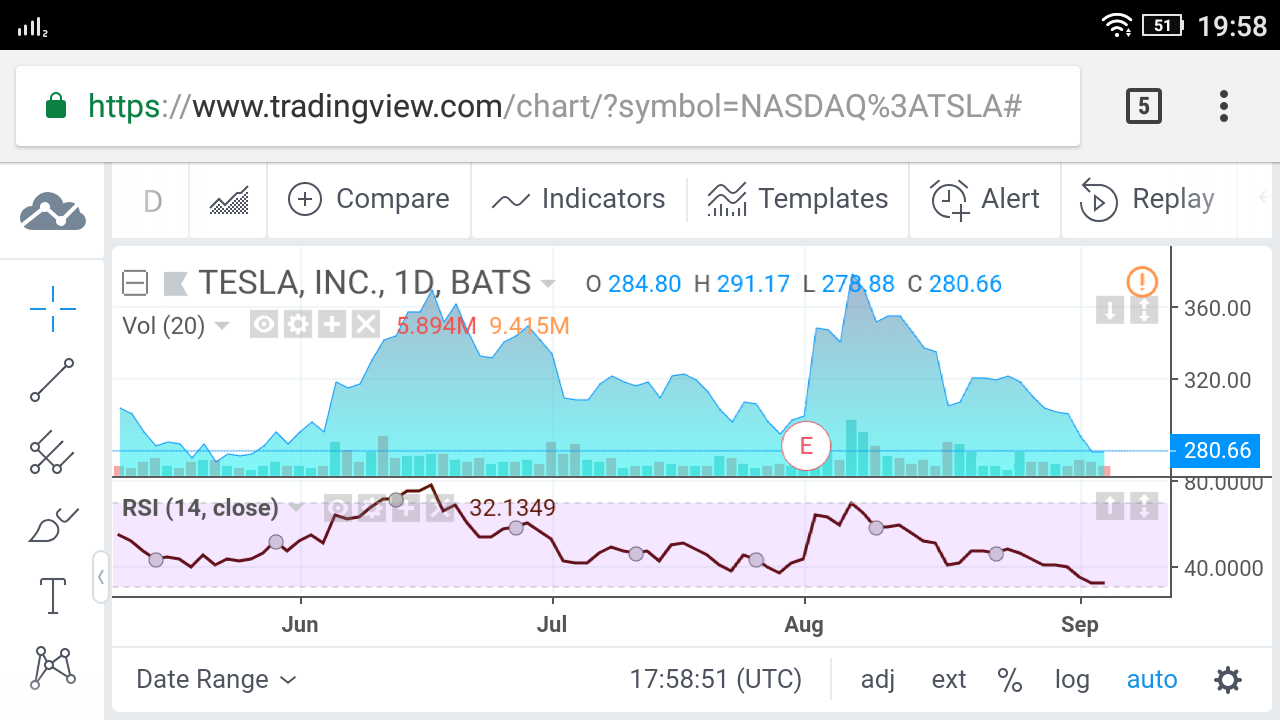The width and height of the screenshot is (1280, 720).
Task: Open the Indicators menu
Action: tap(578, 199)
